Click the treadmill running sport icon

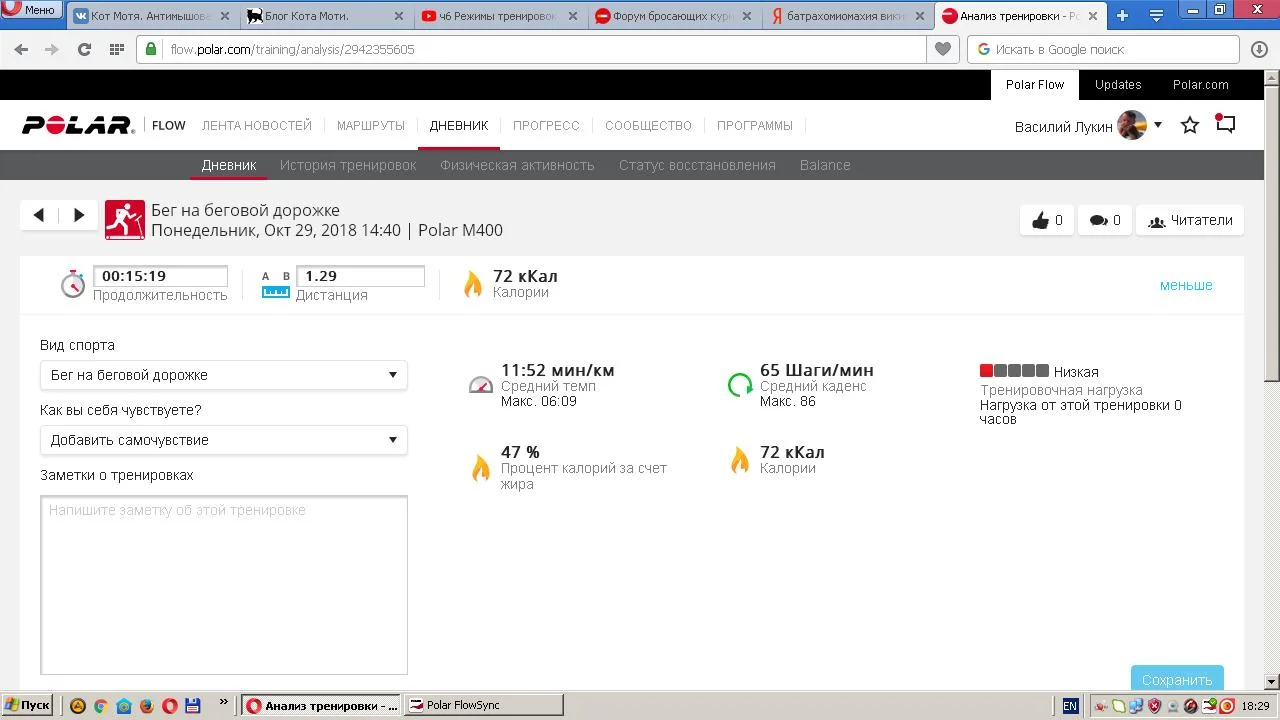[125, 220]
